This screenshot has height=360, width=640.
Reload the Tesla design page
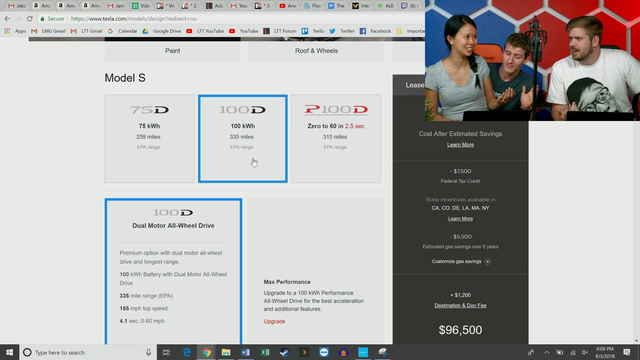(x=29, y=19)
